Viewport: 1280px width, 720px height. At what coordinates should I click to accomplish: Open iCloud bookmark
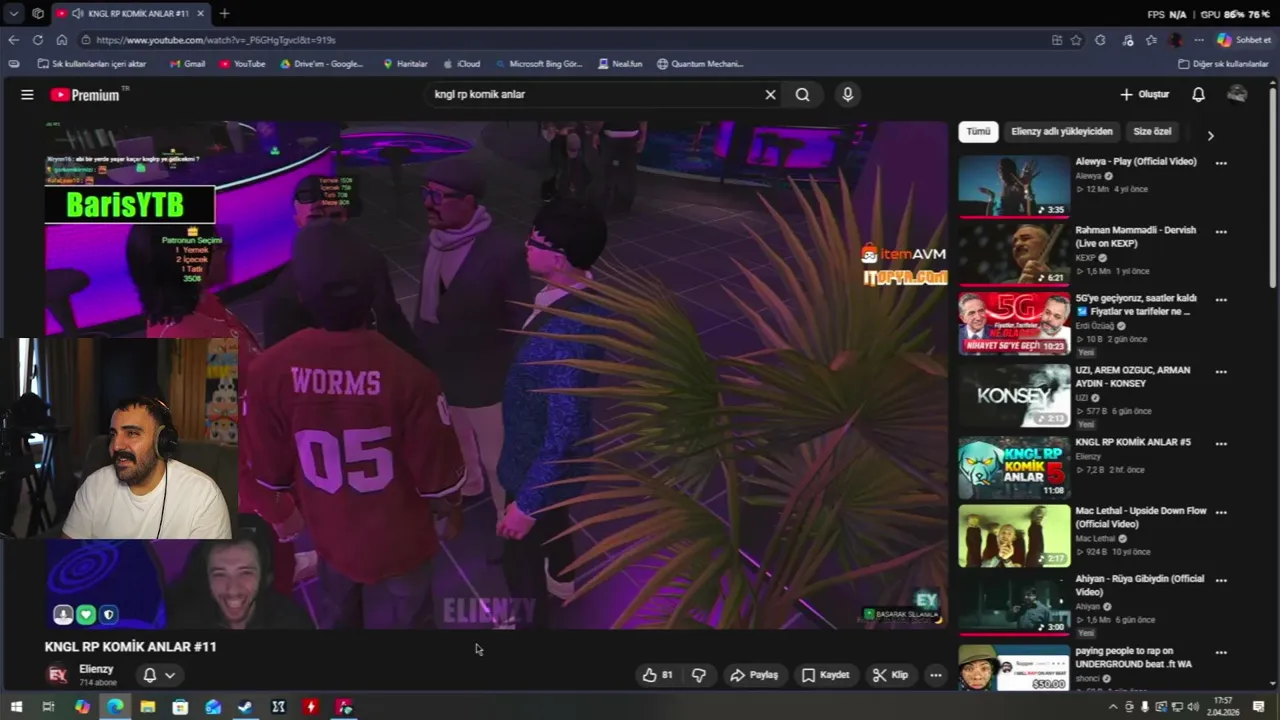(462, 64)
